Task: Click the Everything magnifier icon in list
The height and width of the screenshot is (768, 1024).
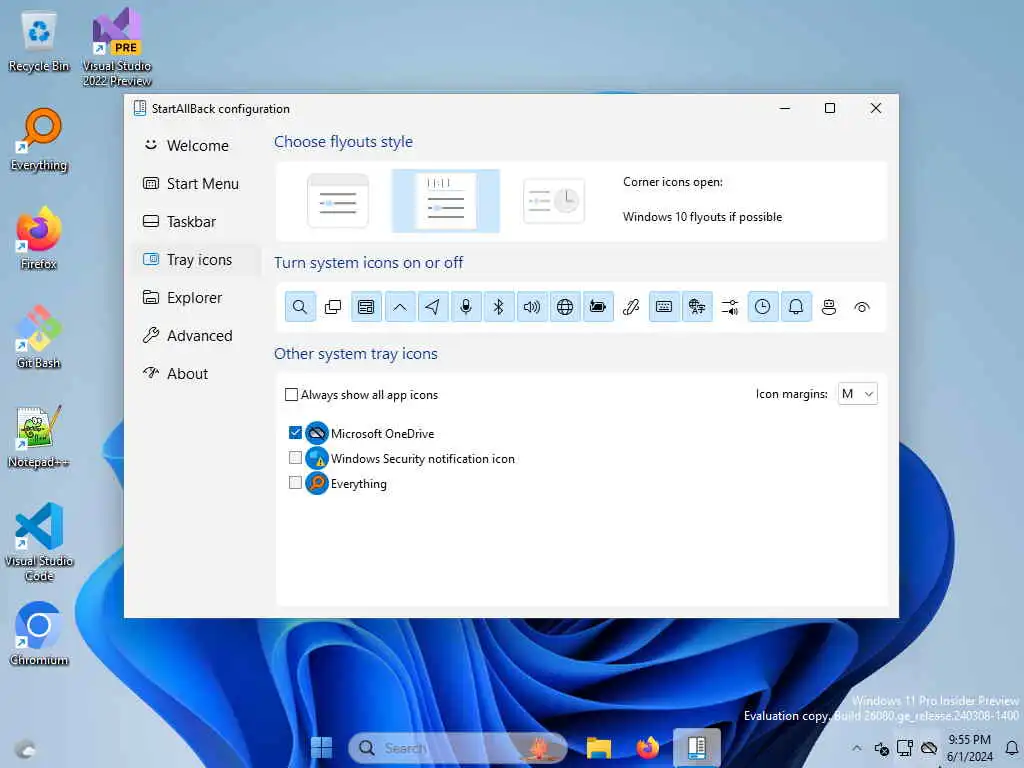Action: 317,483
